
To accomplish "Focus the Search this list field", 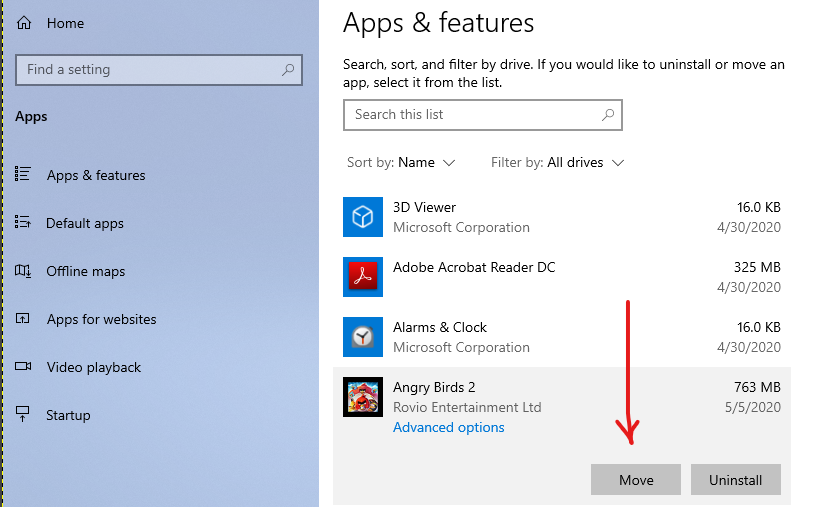I will pos(482,115).
